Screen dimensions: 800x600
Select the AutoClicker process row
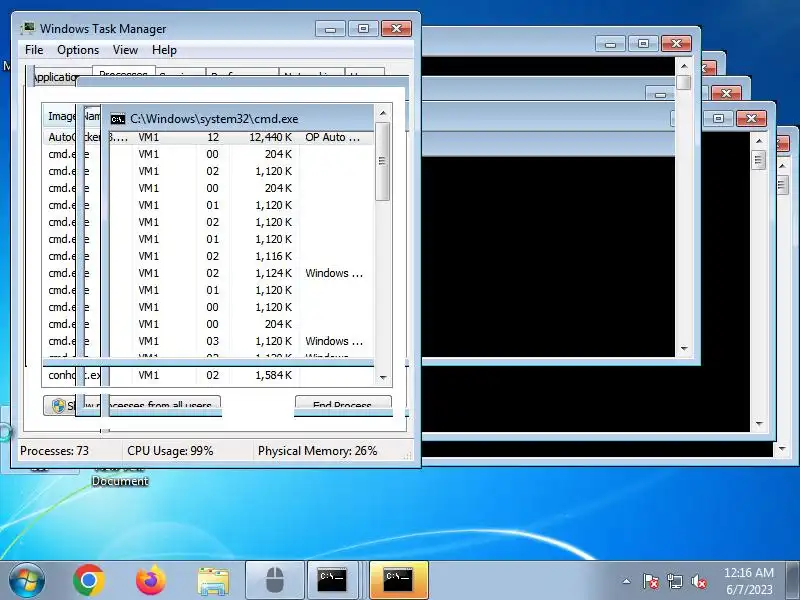[208, 137]
